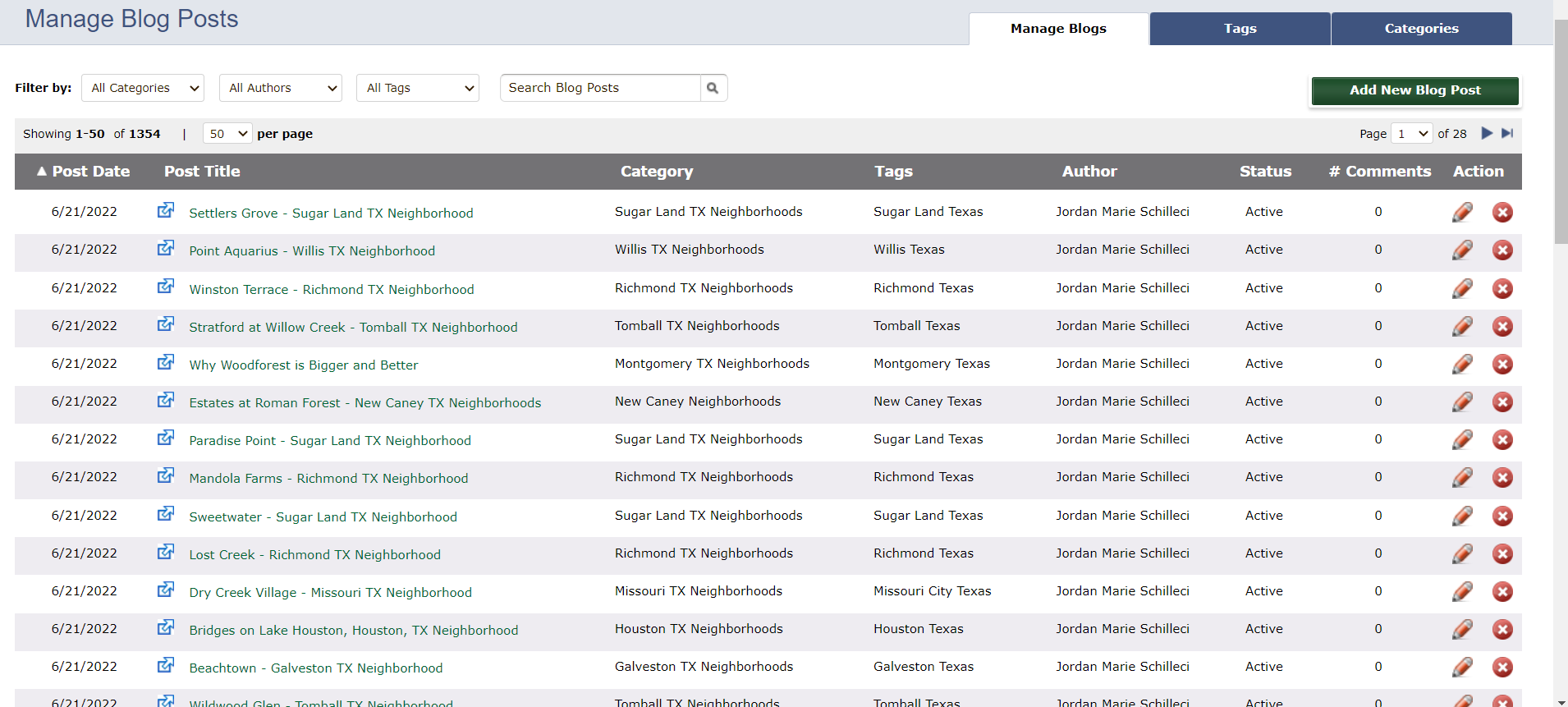Edit the Why Woodforest is Bigger post
Screen dimensions: 1568x707
pyautogui.click(x=1462, y=365)
